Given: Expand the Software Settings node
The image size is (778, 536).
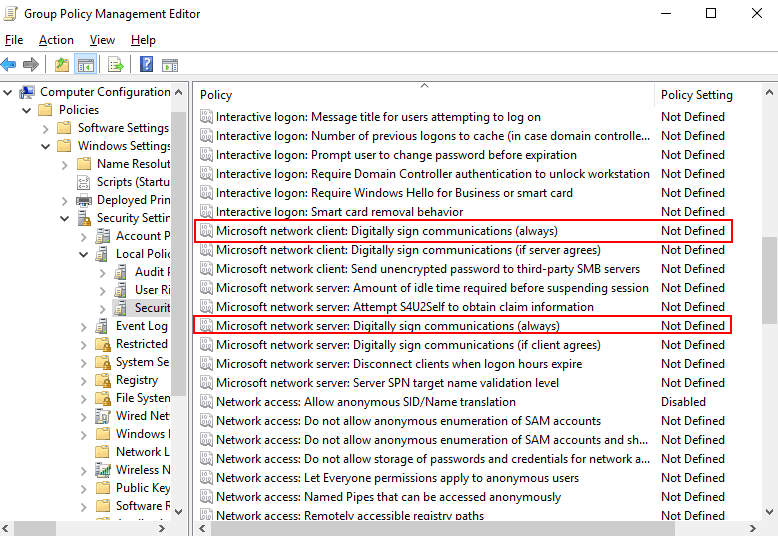Looking at the screenshot, I should click(x=46, y=129).
